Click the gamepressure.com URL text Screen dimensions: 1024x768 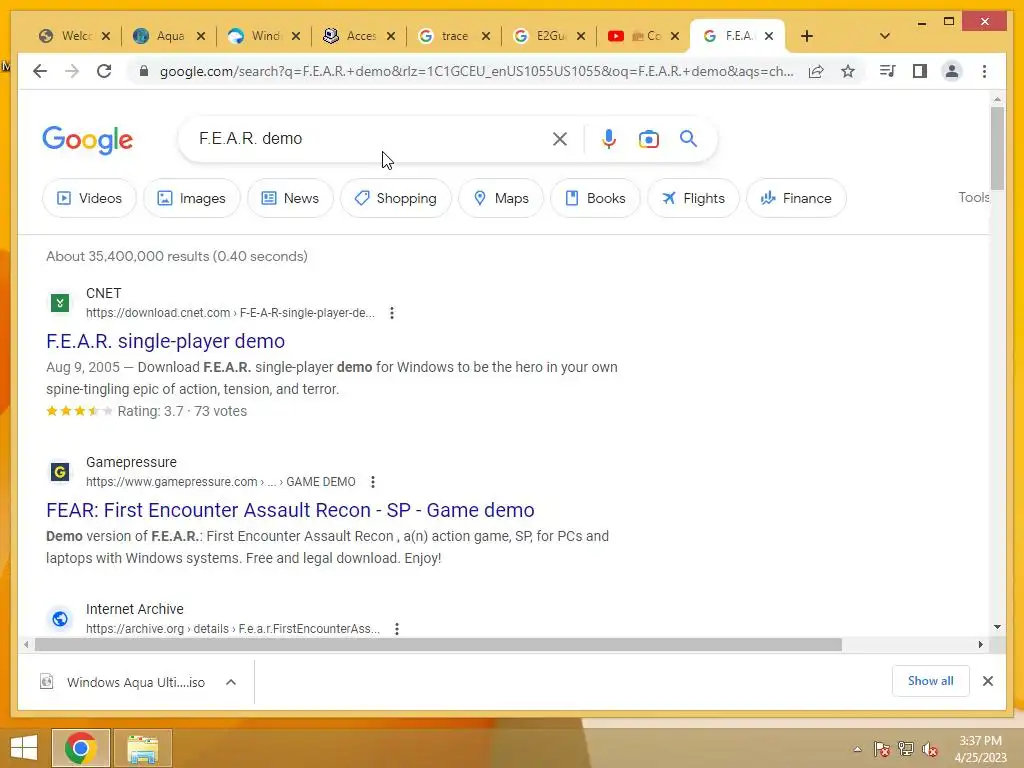221,482
